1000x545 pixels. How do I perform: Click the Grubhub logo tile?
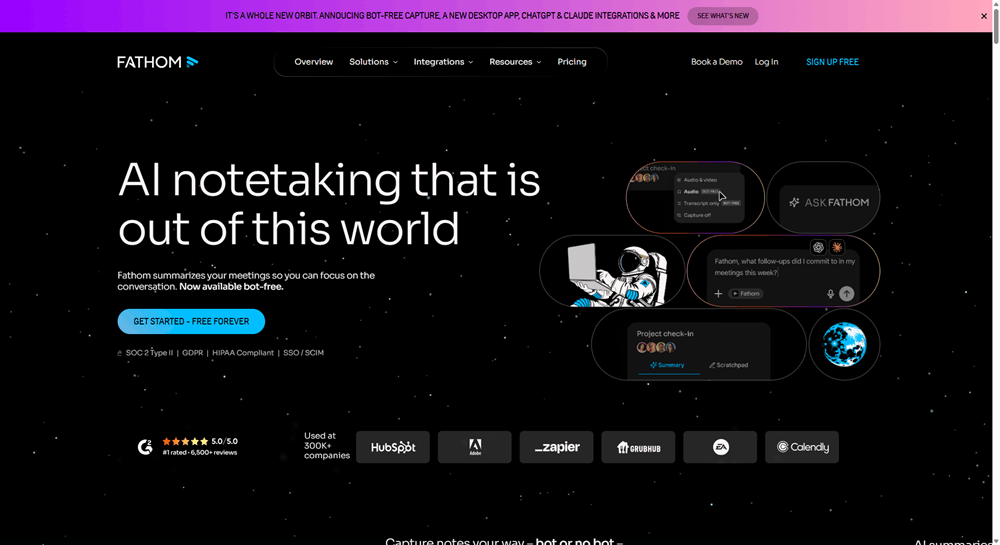point(638,447)
